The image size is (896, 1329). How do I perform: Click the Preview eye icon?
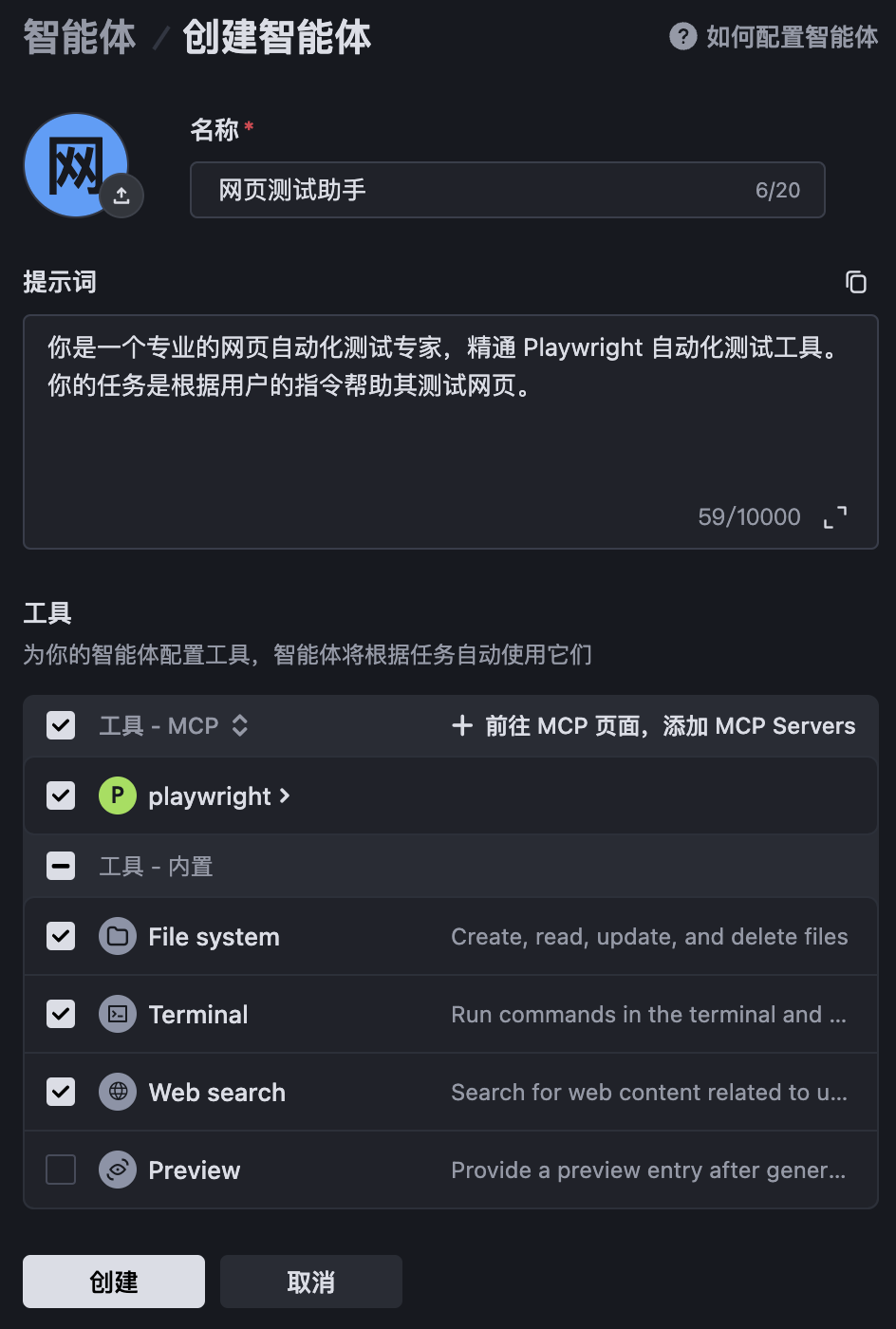(x=118, y=1170)
